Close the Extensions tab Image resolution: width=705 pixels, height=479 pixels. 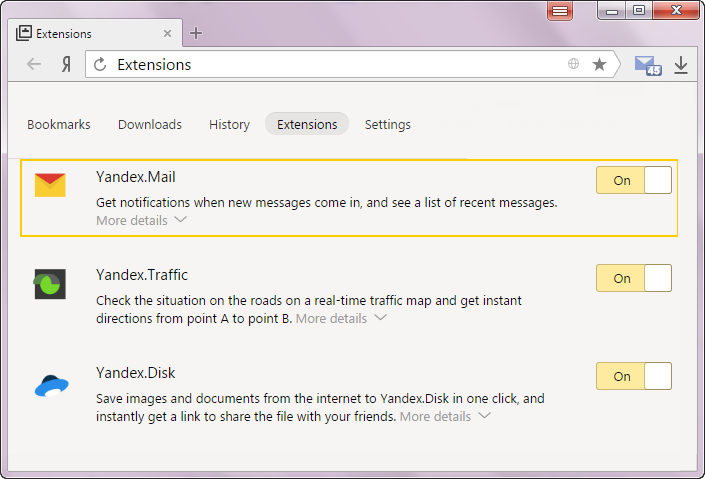[167, 34]
